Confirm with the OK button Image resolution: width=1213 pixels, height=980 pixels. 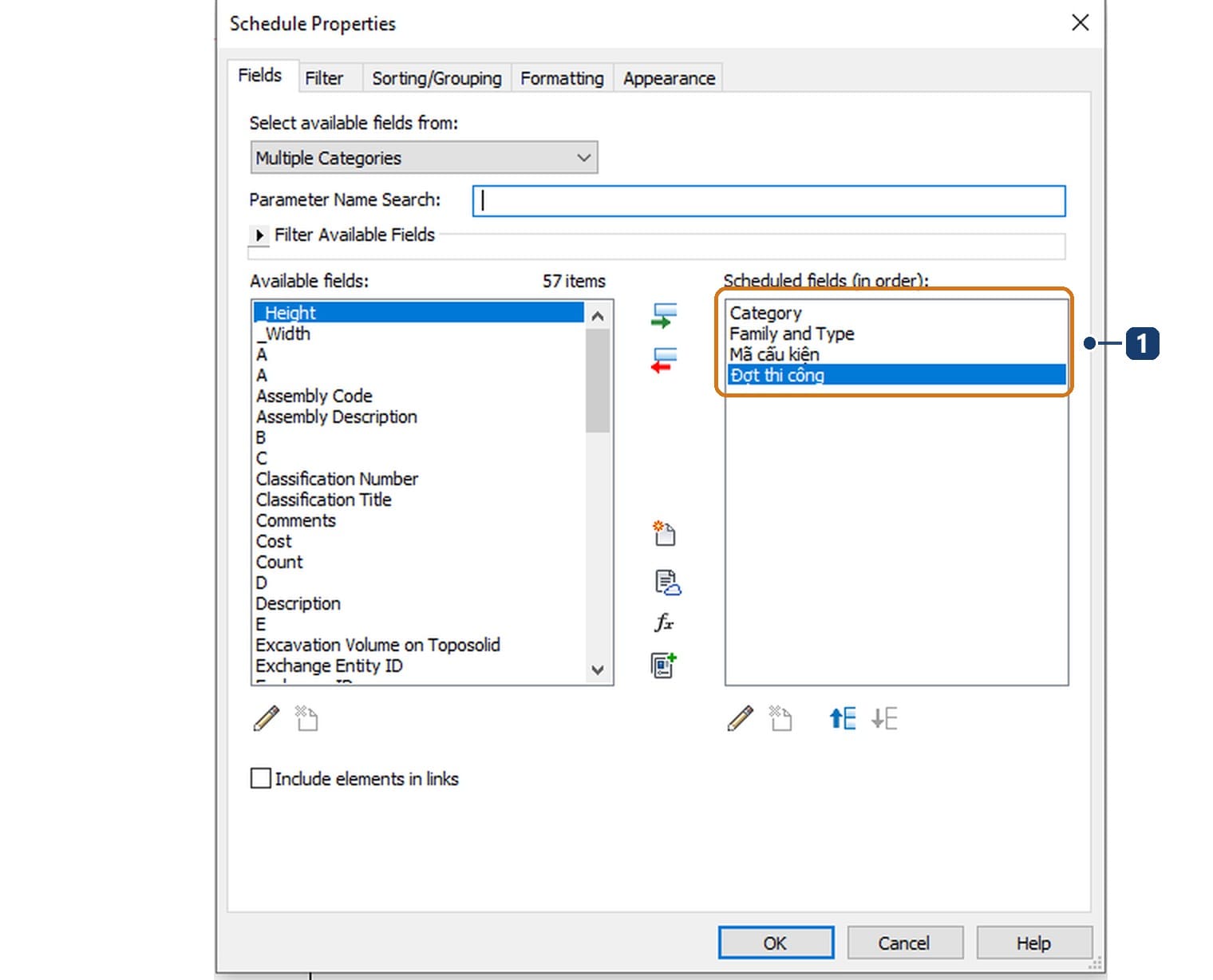click(x=776, y=942)
